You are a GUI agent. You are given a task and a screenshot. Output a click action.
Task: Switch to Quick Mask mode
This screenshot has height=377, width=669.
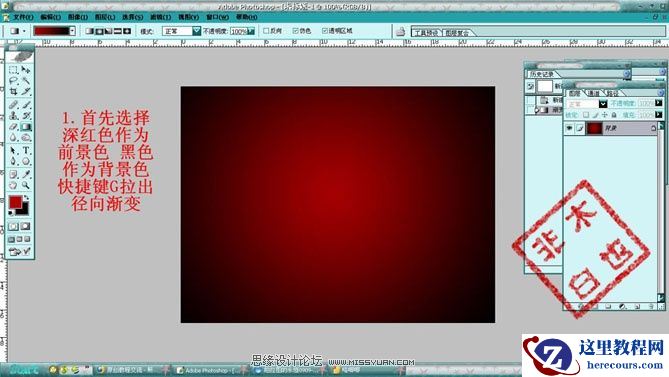26,226
